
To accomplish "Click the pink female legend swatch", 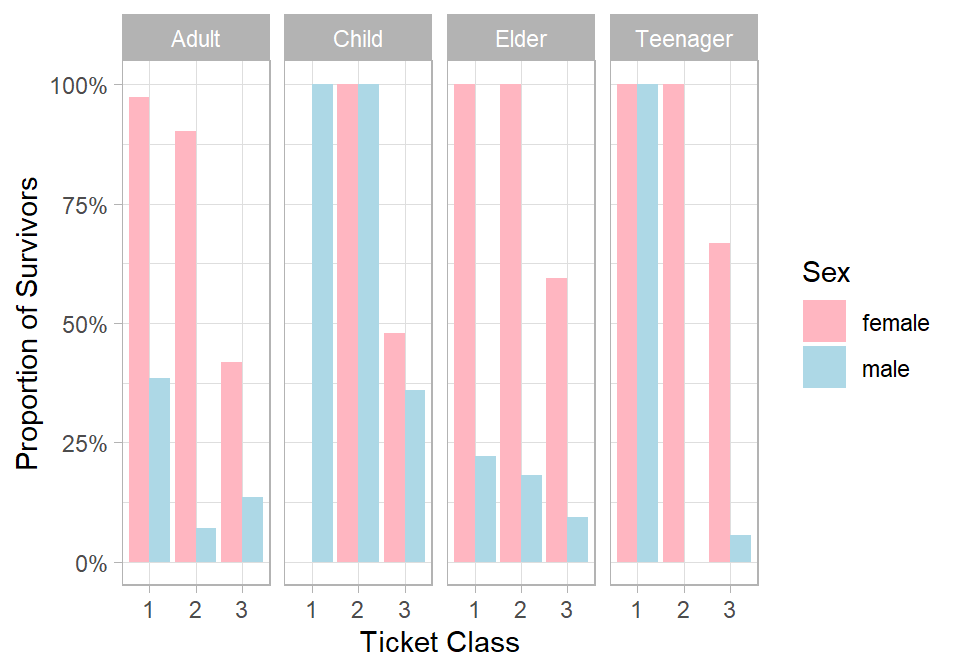I will 824,322.
